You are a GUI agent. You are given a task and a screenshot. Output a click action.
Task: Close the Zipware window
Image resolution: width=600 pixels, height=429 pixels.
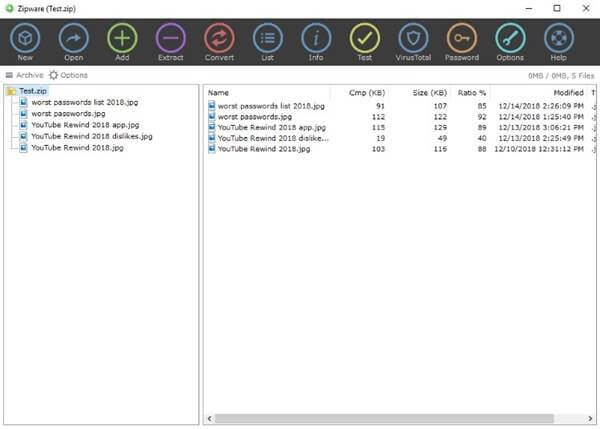coord(586,8)
